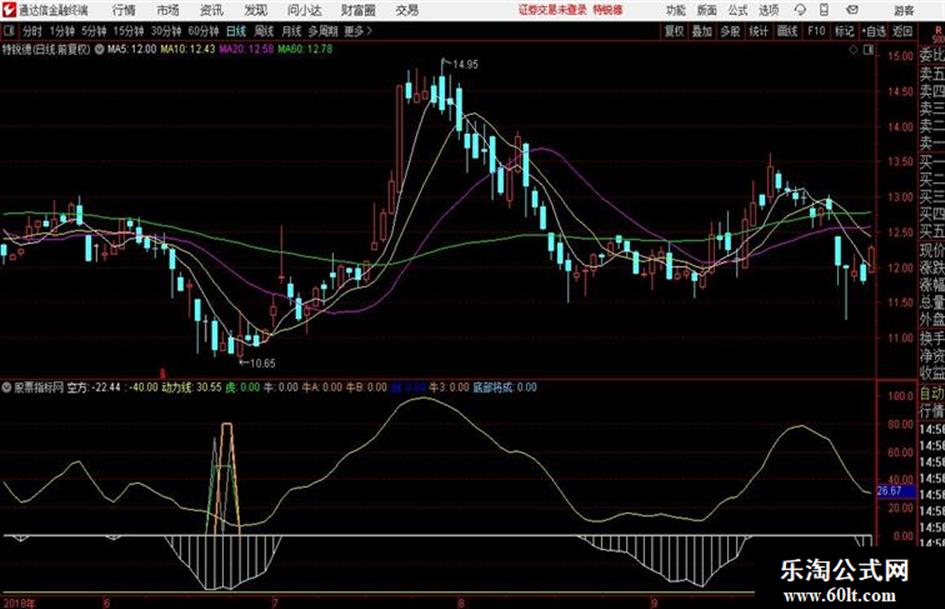945x609 pixels.
Task: Switch to 60分钟 period tab
Action: tap(203, 31)
